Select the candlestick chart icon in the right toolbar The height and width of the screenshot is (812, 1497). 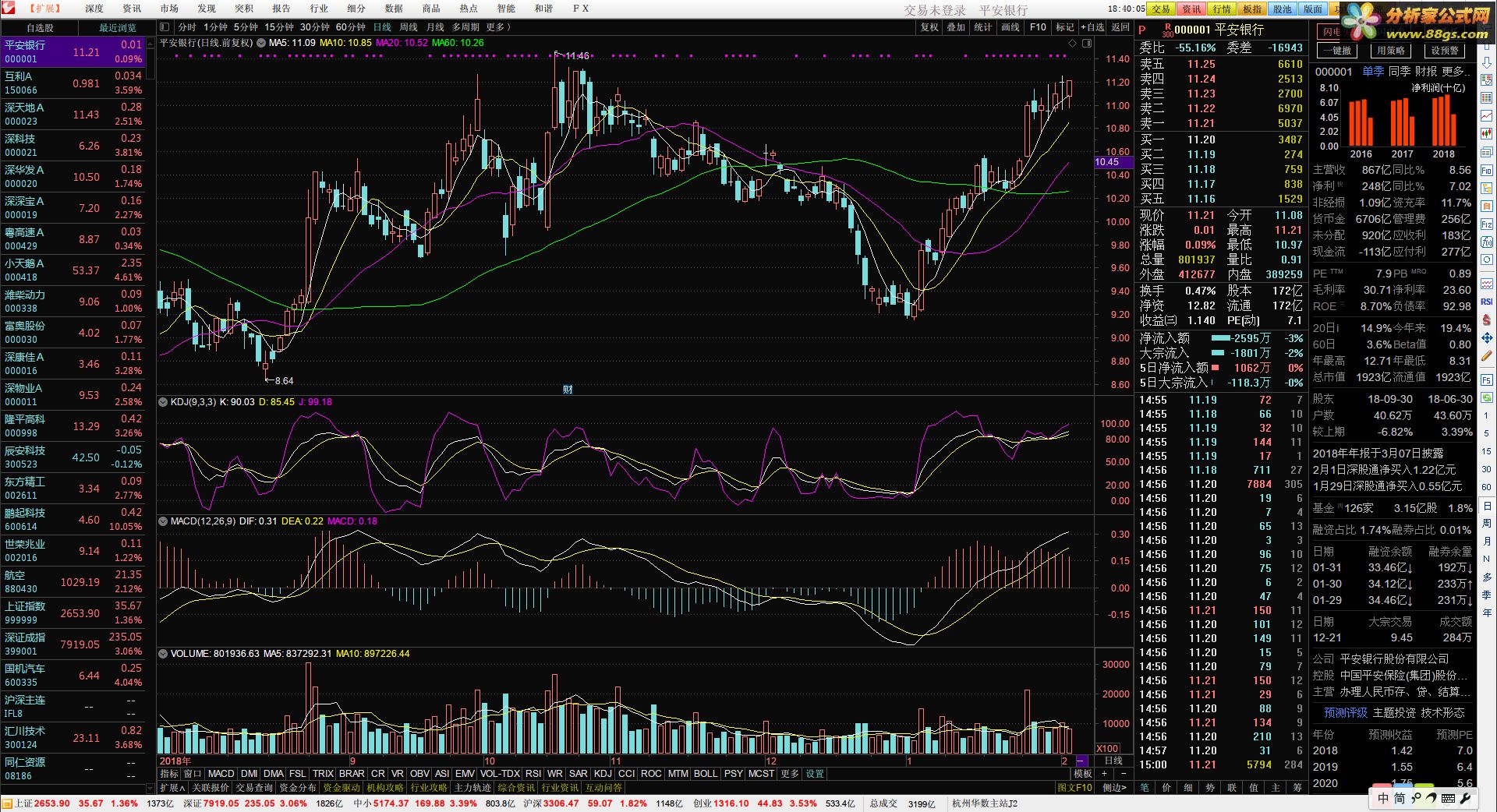tap(1487, 134)
